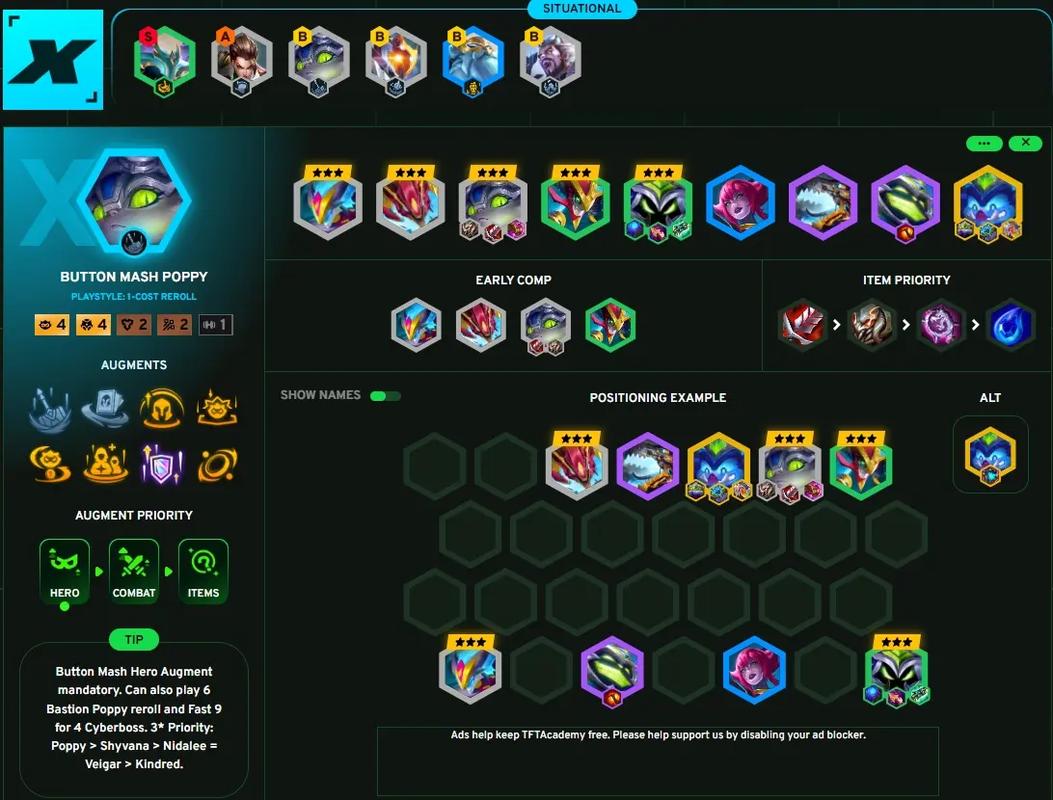This screenshot has width=1053, height=800.
Task: Select the large Poppy portrait hexagon
Action: point(134,202)
